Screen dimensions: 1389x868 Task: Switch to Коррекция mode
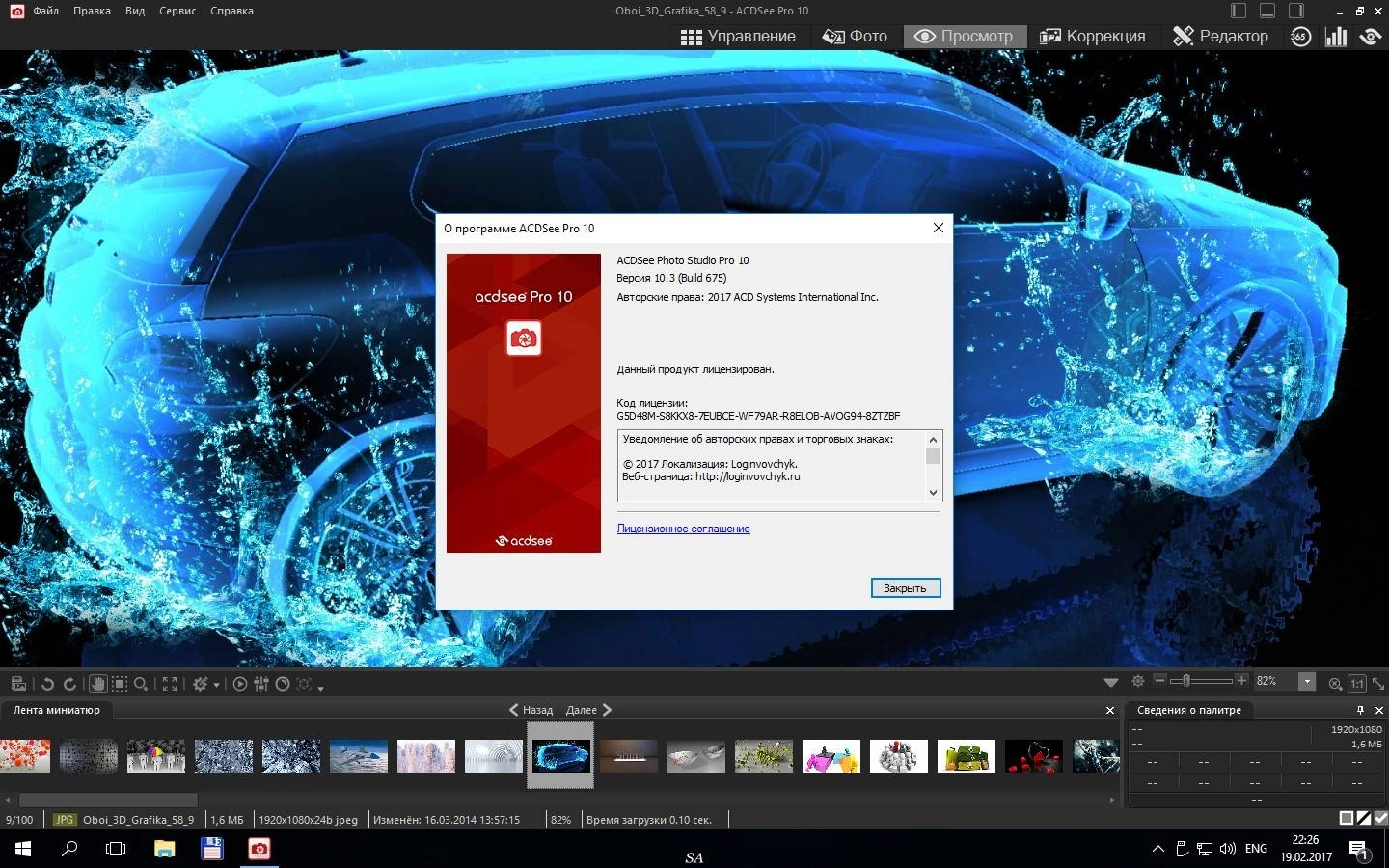coord(1092,37)
